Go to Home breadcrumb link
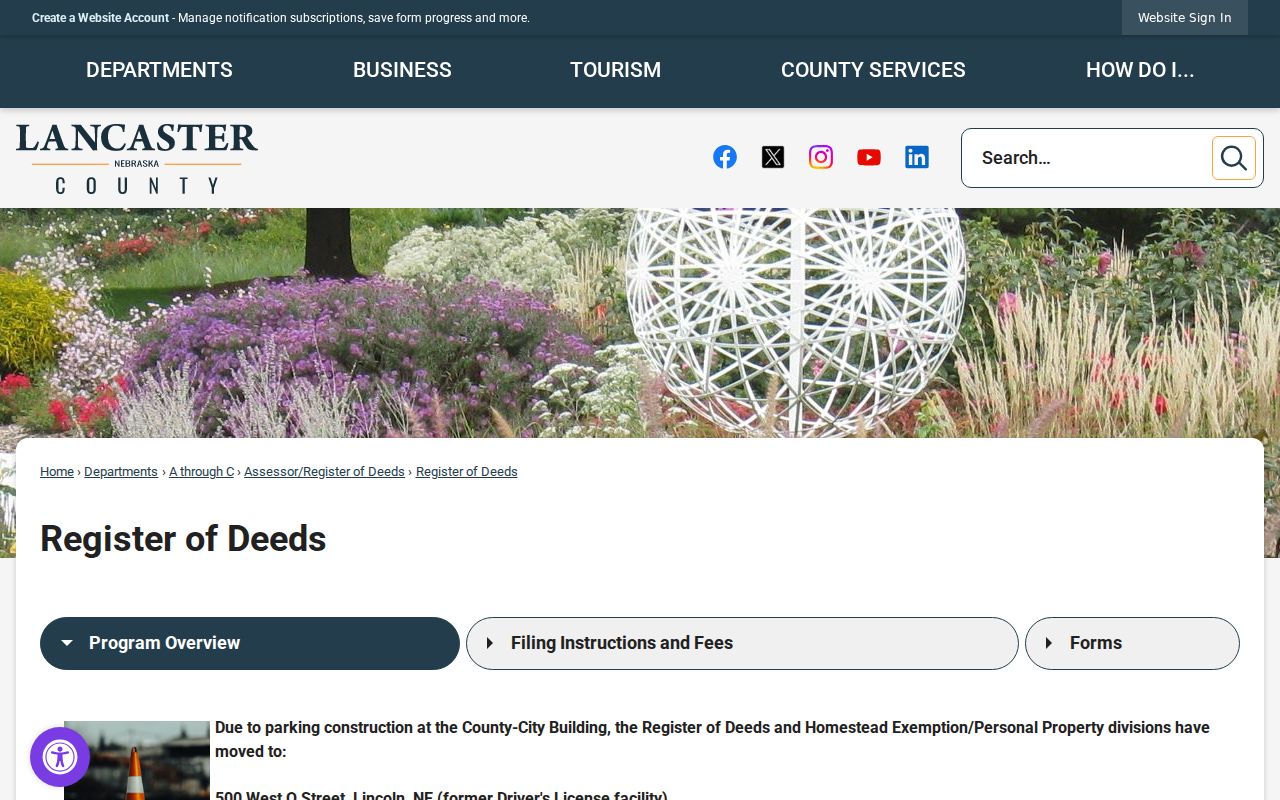Image resolution: width=1280 pixels, height=800 pixels. click(x=57, y=472)
